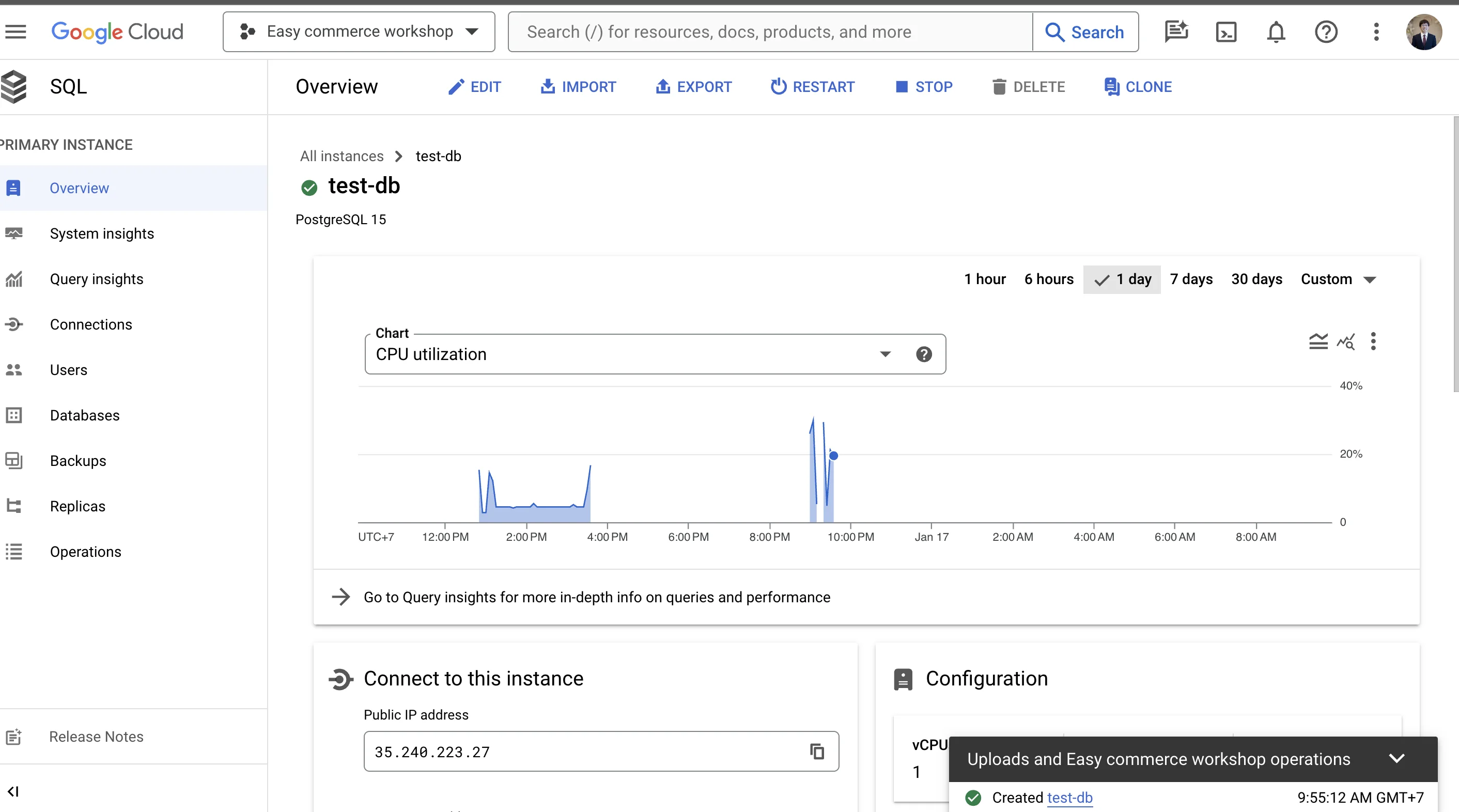Click the IMPORT button
Image resolution: width=1459 pixels, height=812 pixels.
click(x=578, y=87)
